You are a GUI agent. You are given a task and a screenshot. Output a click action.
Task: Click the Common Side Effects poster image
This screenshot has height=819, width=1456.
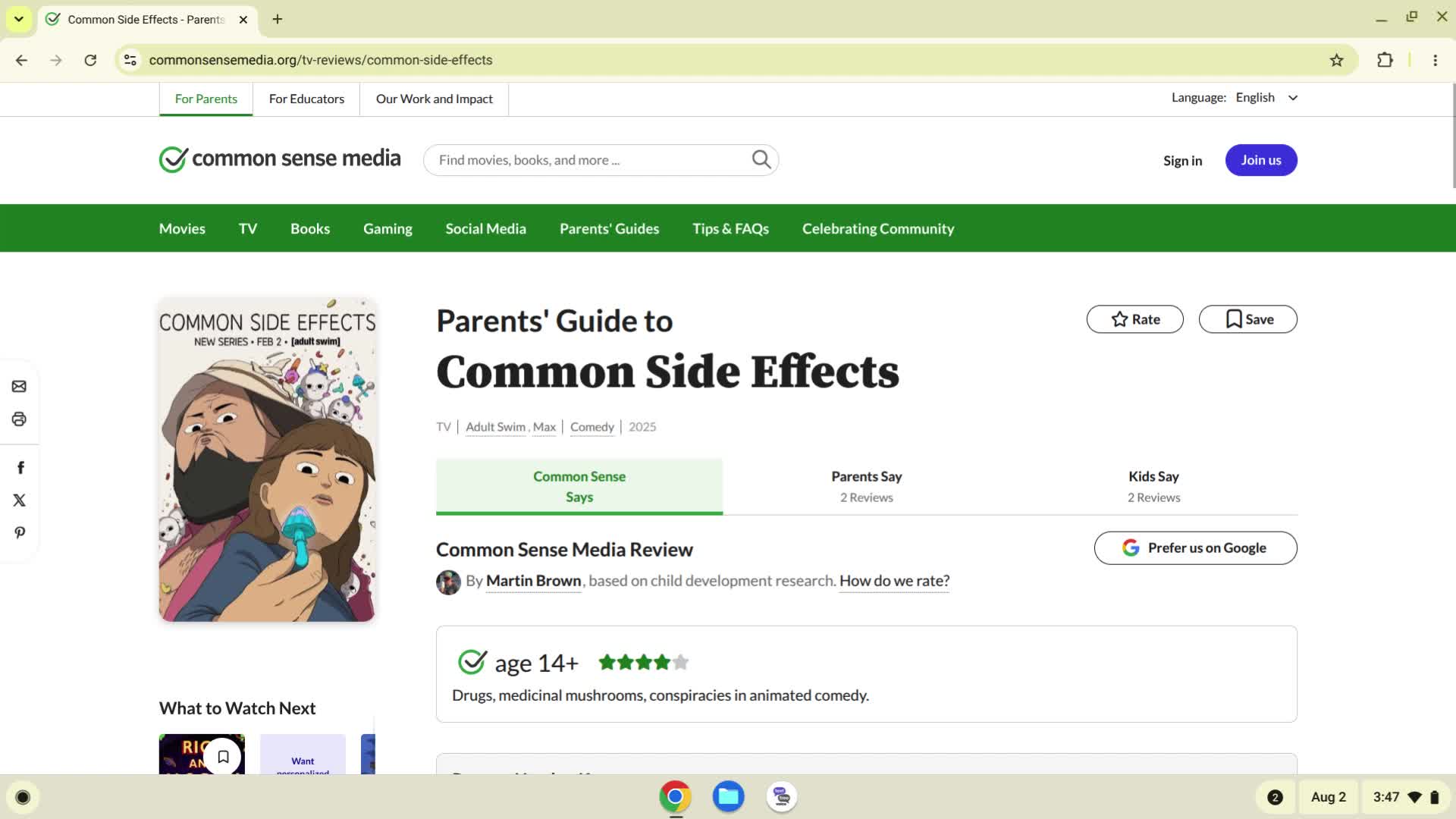tap(267, 460)
